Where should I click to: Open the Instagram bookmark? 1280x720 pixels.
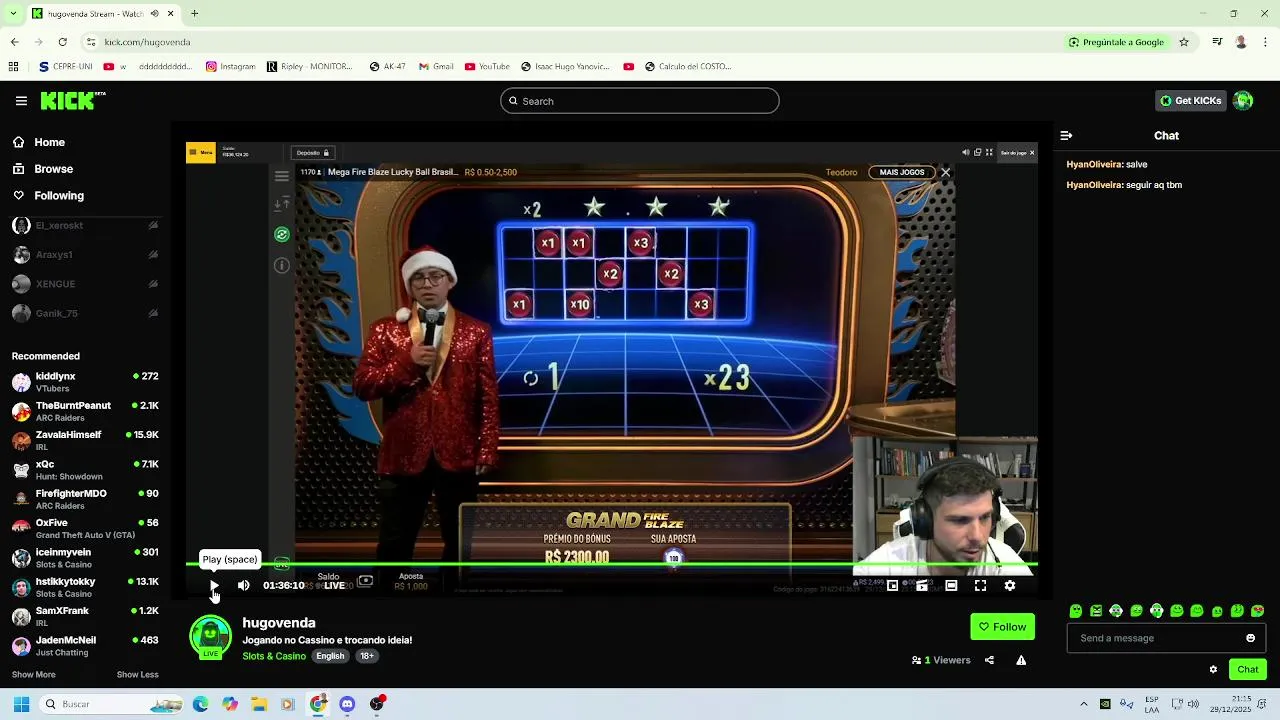230,67
